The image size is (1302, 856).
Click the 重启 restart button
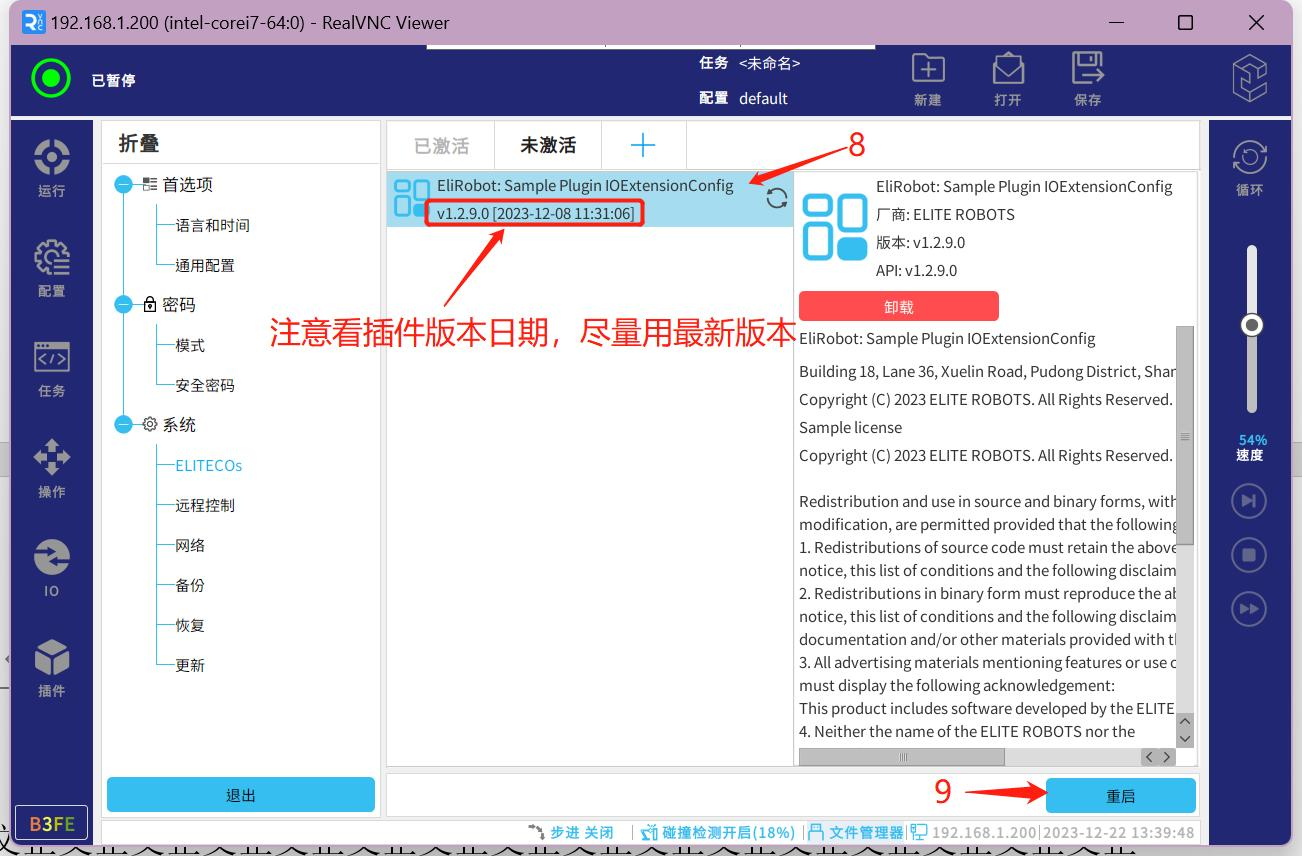coord(1120,796)
